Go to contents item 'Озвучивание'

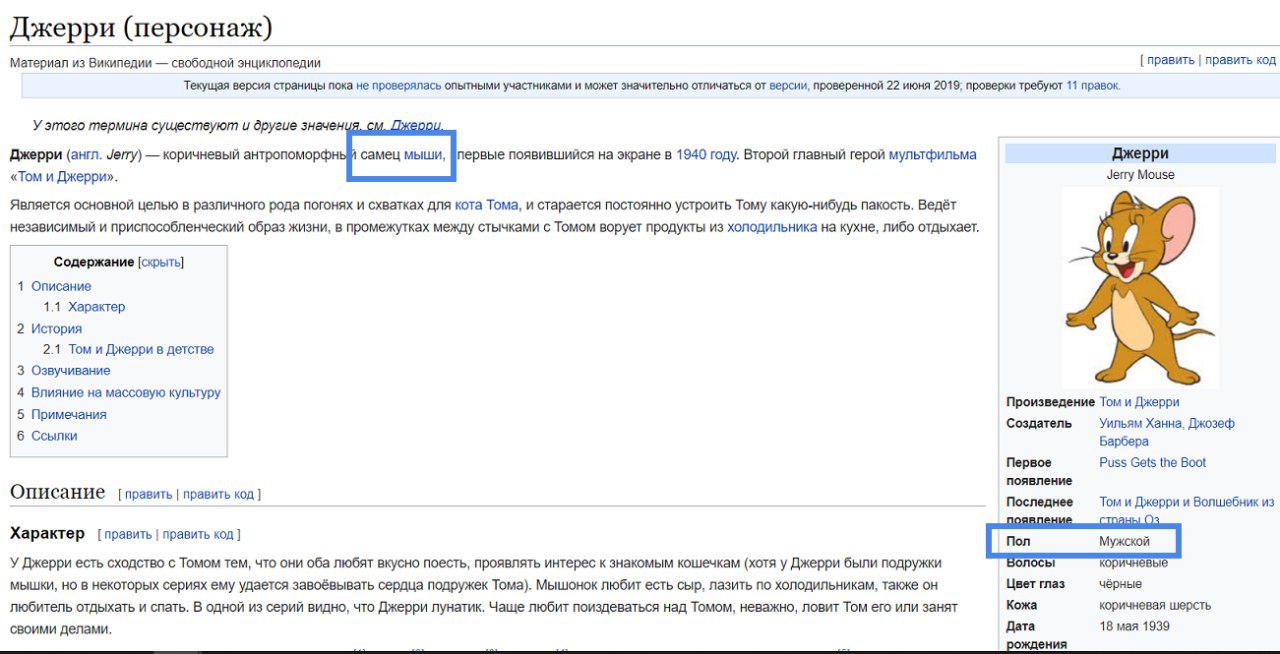[x=71, y=371]
